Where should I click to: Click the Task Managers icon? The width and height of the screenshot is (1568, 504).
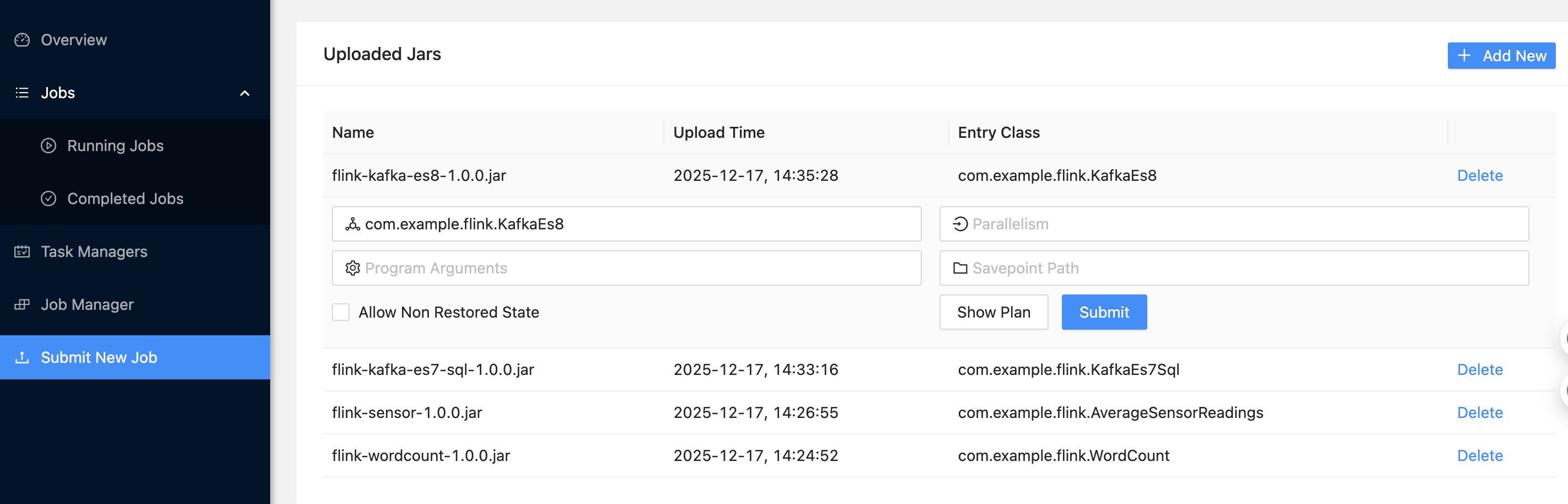22,252
